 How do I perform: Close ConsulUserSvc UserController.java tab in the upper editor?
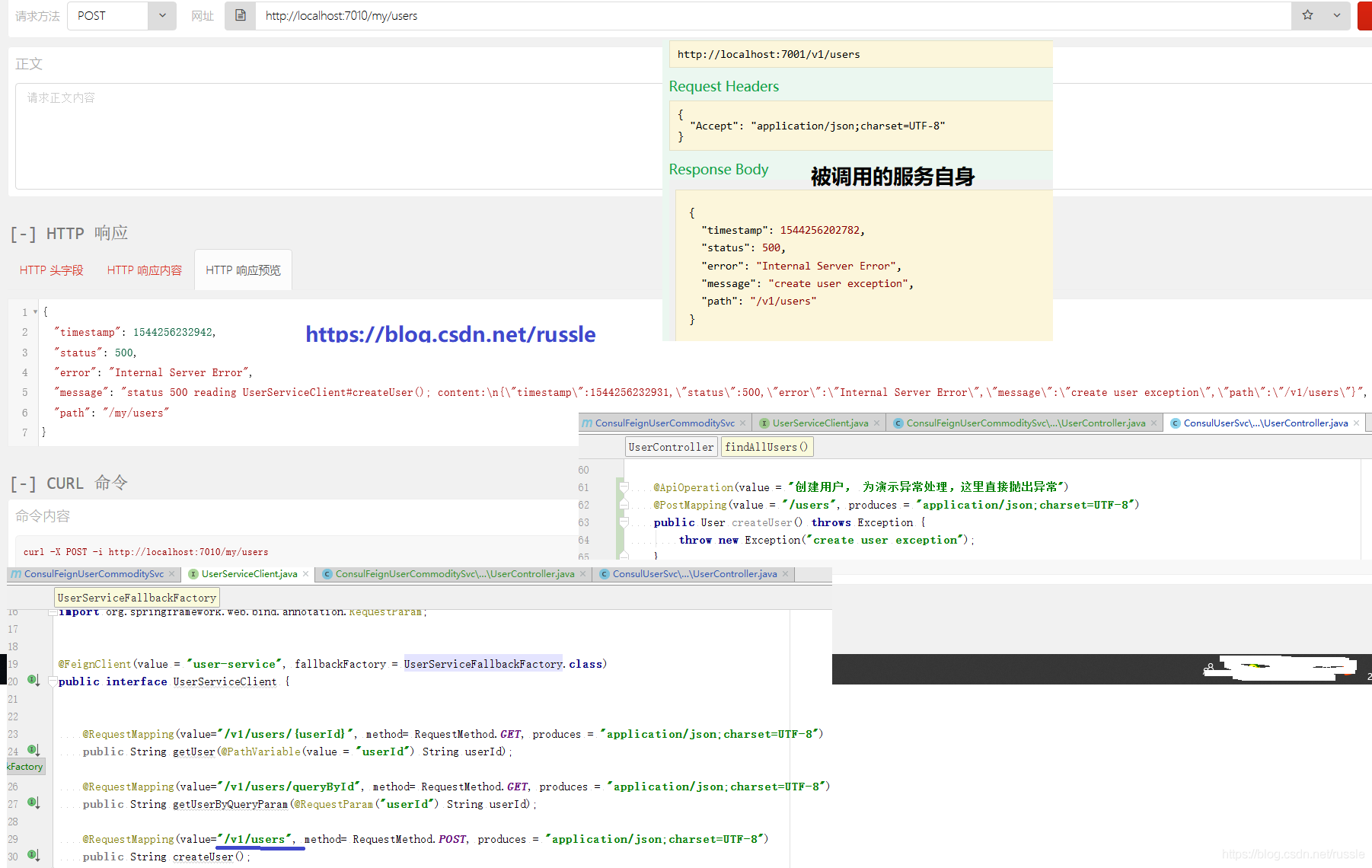tap(1356, 423)
